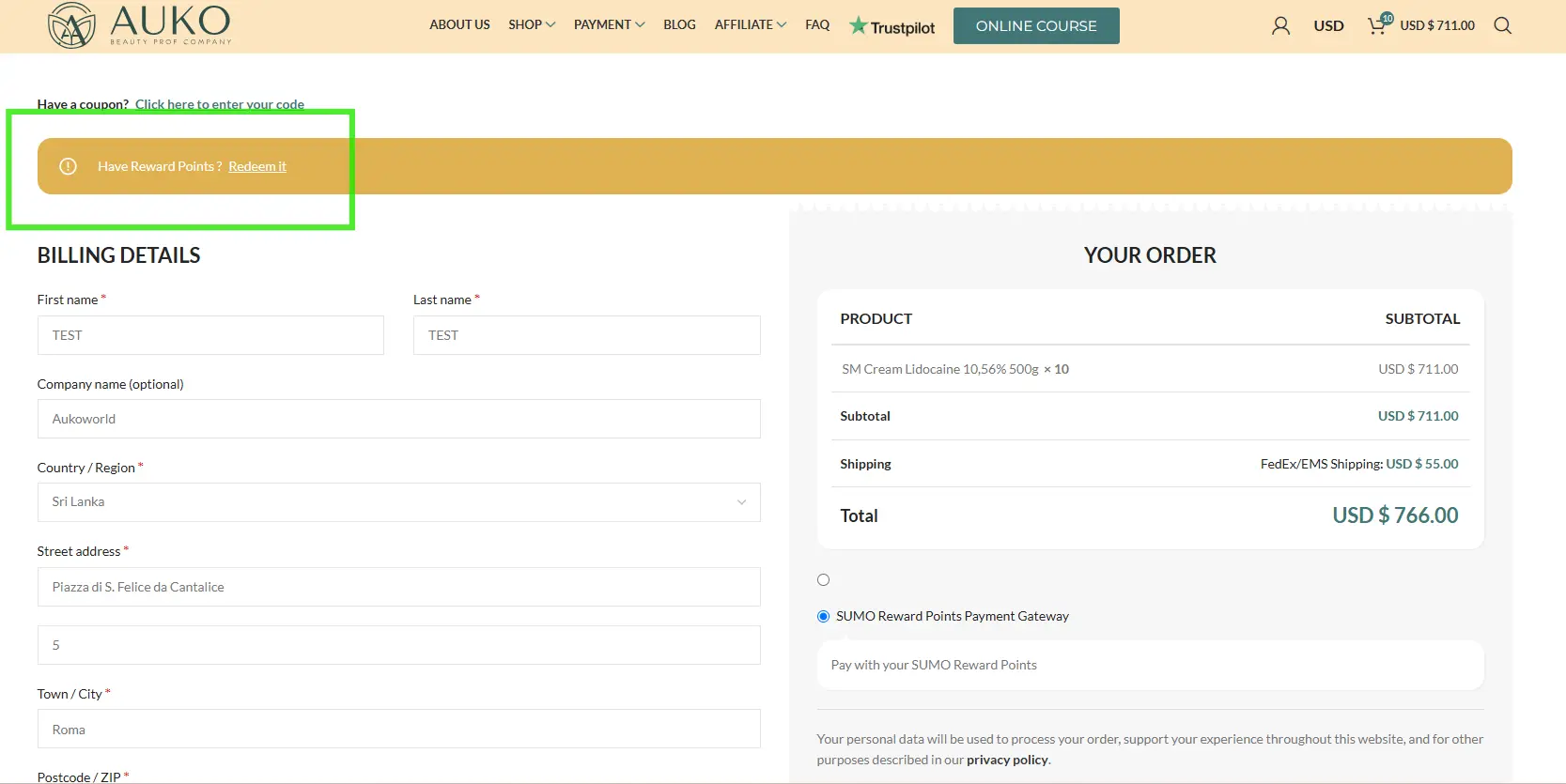
Task: Click the product 'SM Cream Lidocaine 10,56% 500g'
Action: point(940,369)
